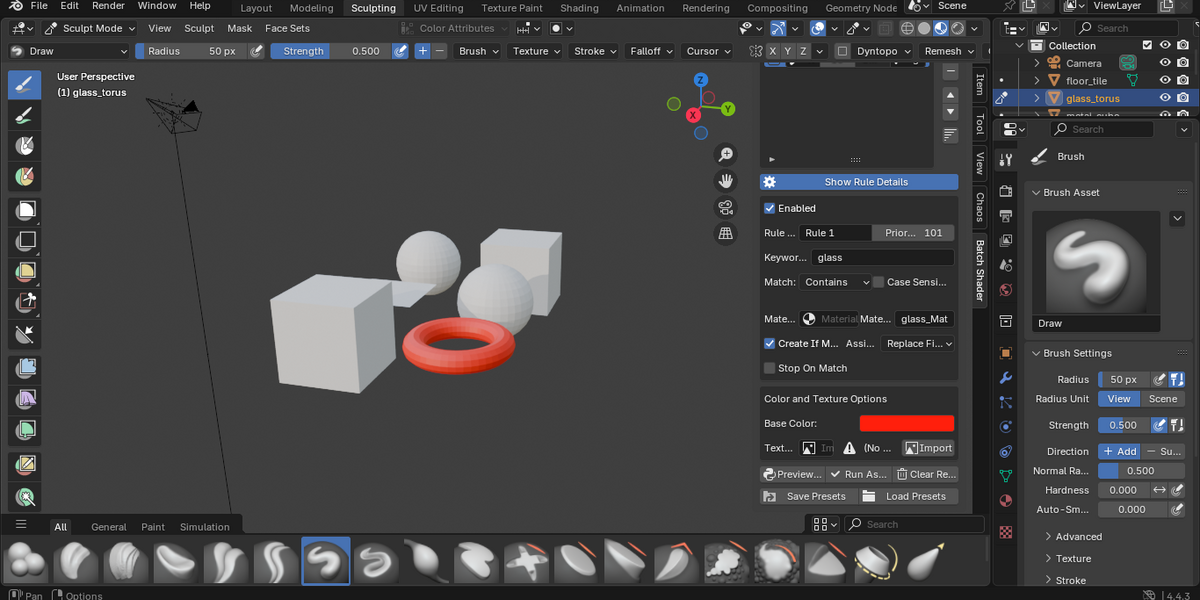Click the pan hand icon in the viewport
Viewport: 1200px width, 600px height.
(x=727, y=181)
